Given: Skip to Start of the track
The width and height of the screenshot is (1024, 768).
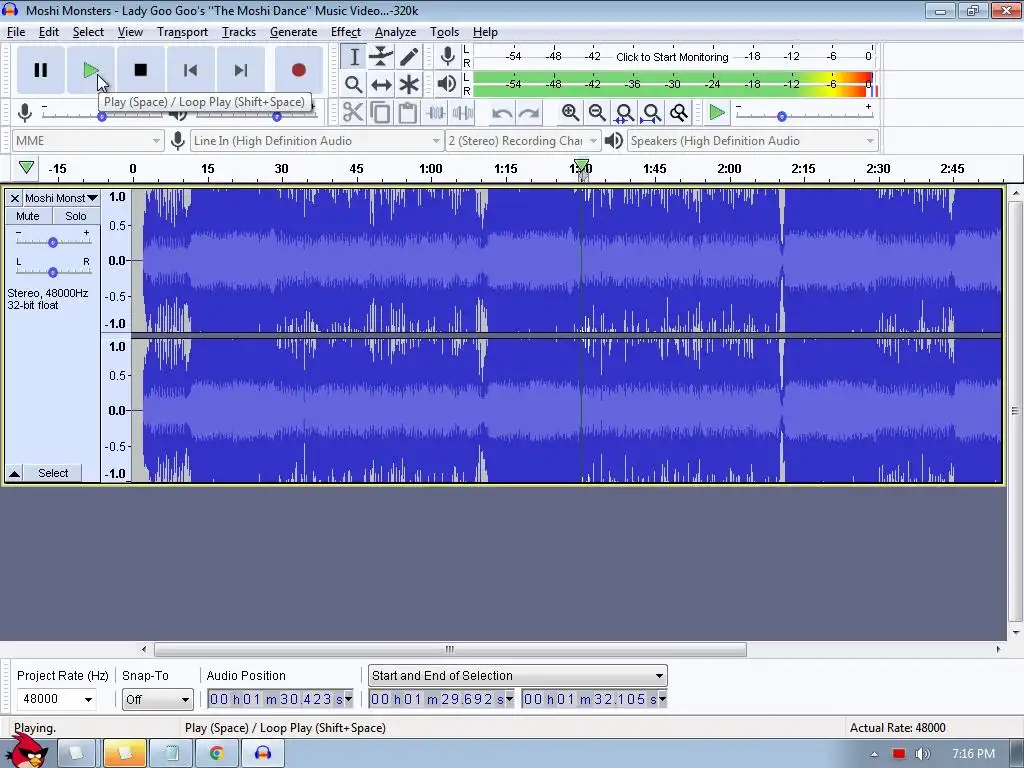Looking at the screenshot, I should point(191,70).
